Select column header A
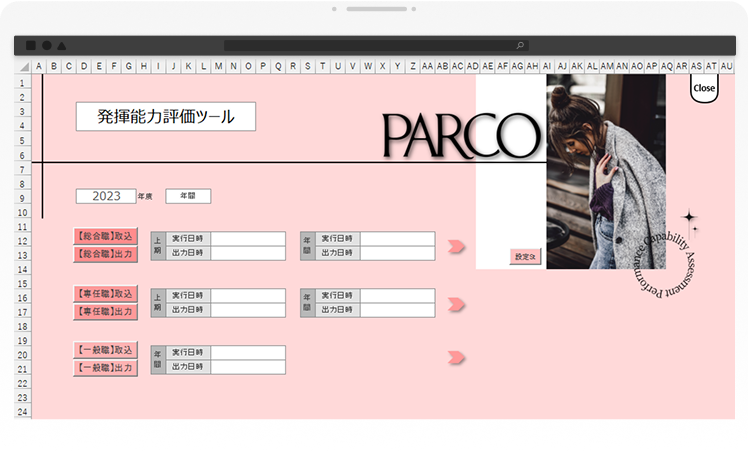Image resolution: width=748 pixels, height=451 pixels. pos(39,67)
